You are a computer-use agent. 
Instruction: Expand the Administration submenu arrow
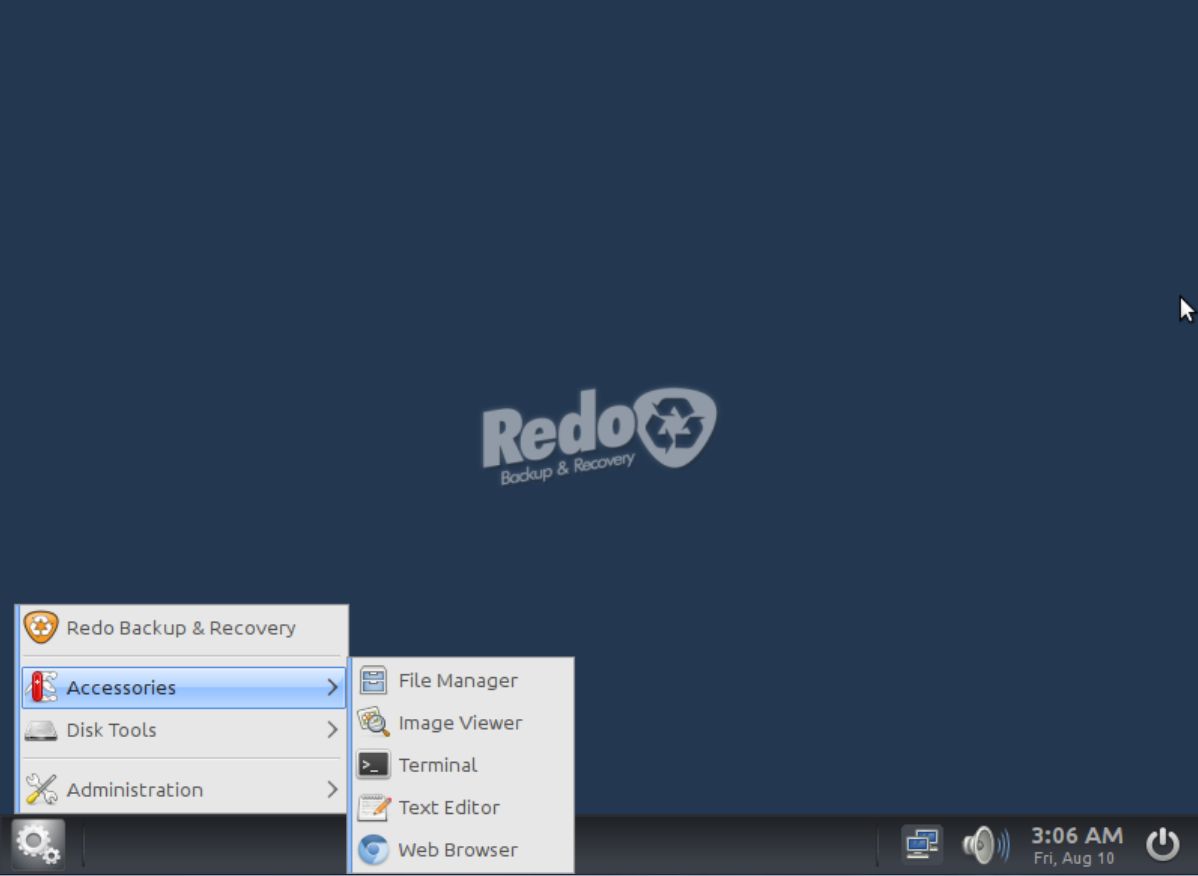(332, 790)
